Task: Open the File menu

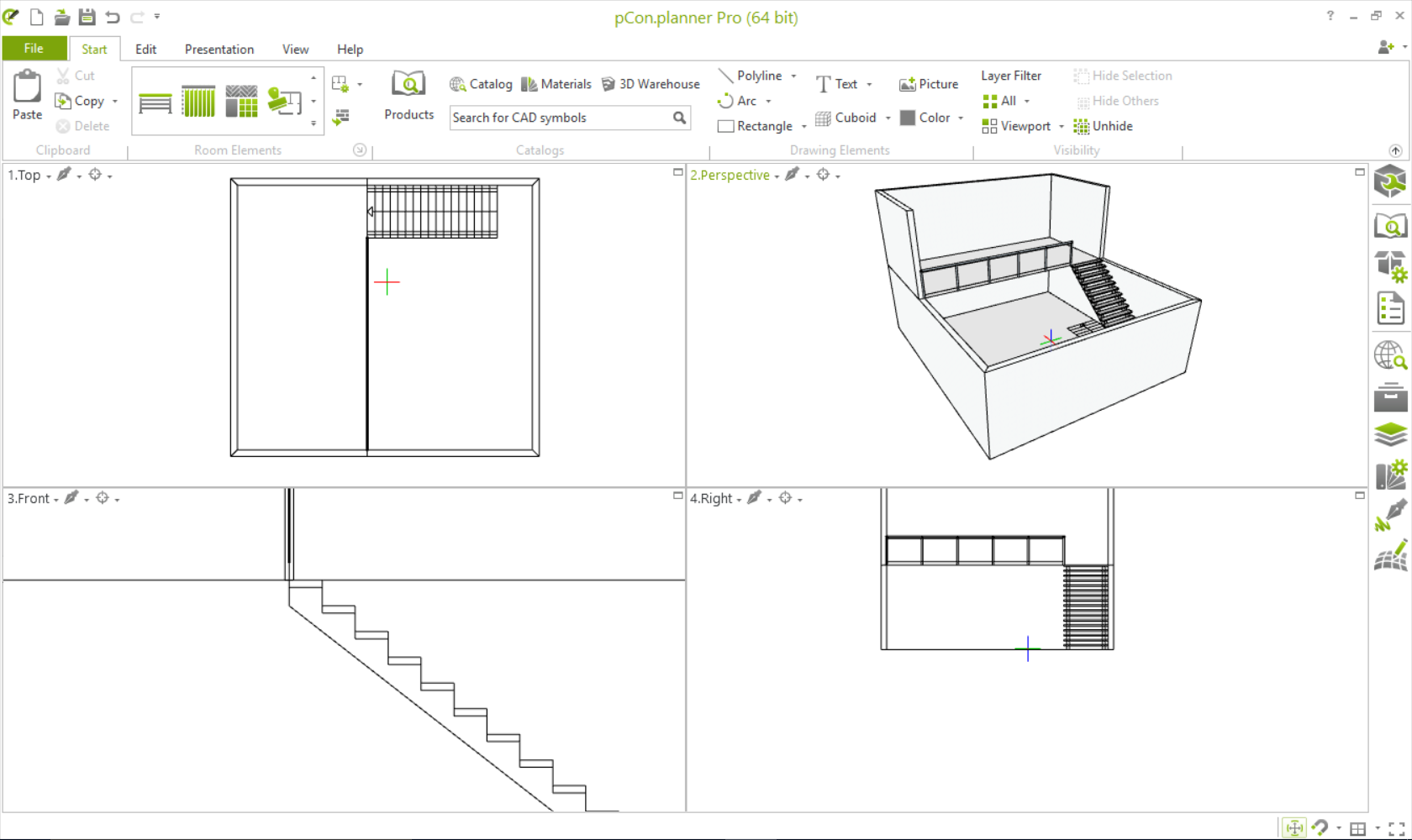Action: point(34,49)
